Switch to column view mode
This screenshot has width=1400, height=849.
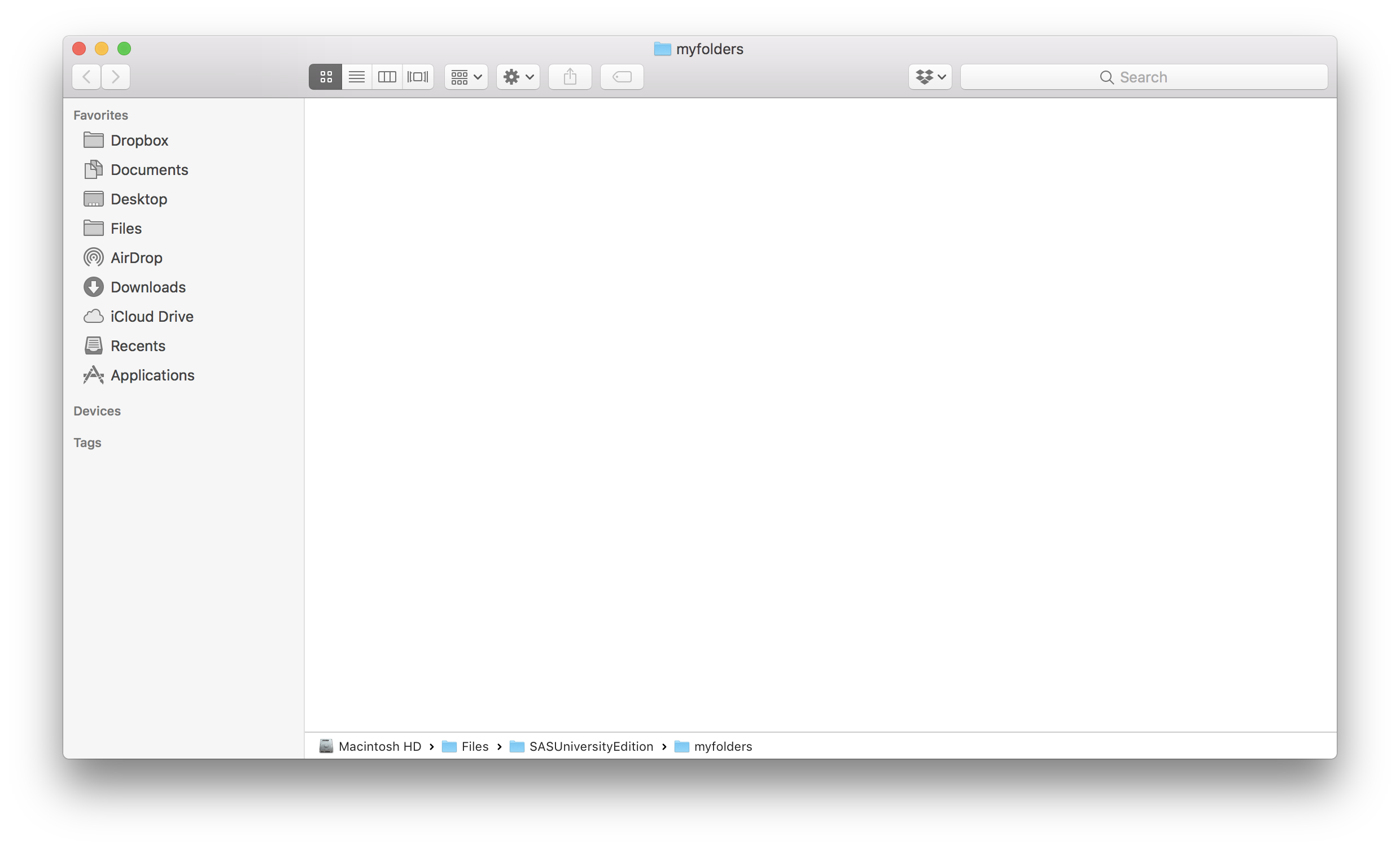(387, 77)
